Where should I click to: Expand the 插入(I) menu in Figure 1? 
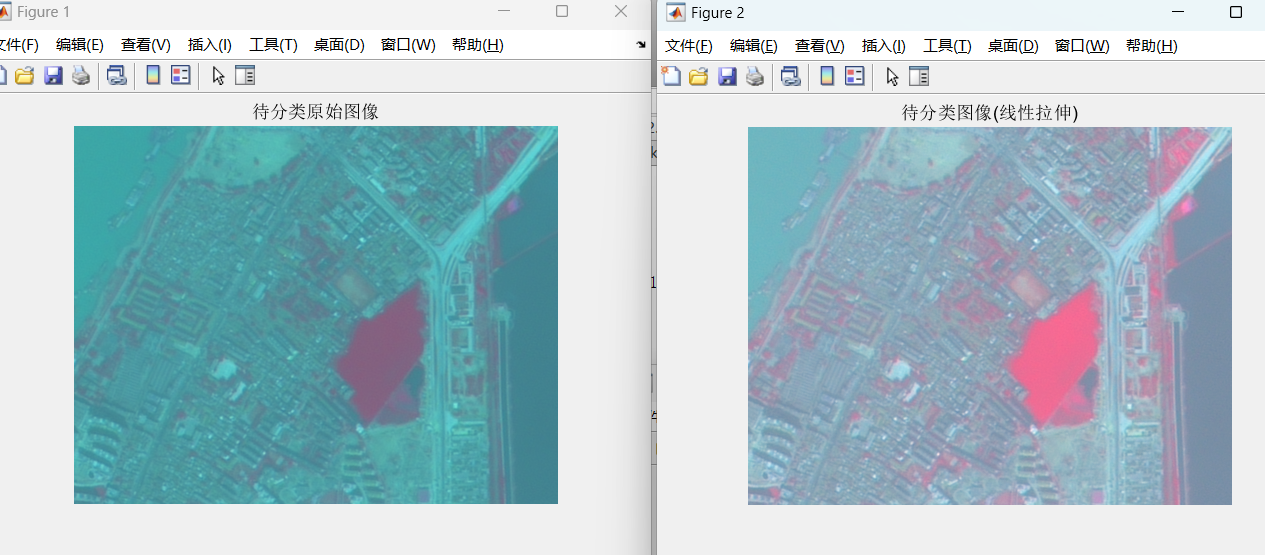[209, 45]
